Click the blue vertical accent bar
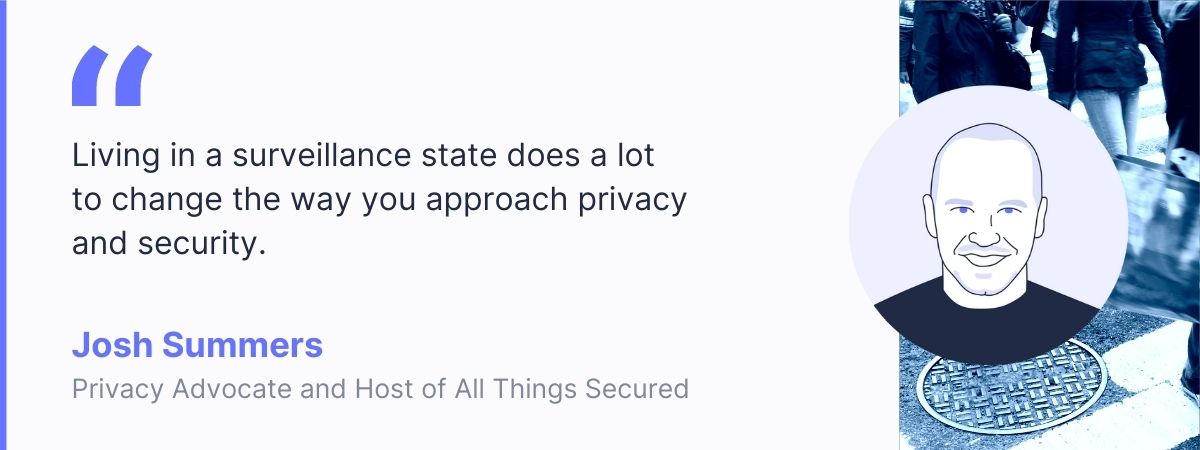Viewport: 1200px width, 450px height. [x=3, y=225]
